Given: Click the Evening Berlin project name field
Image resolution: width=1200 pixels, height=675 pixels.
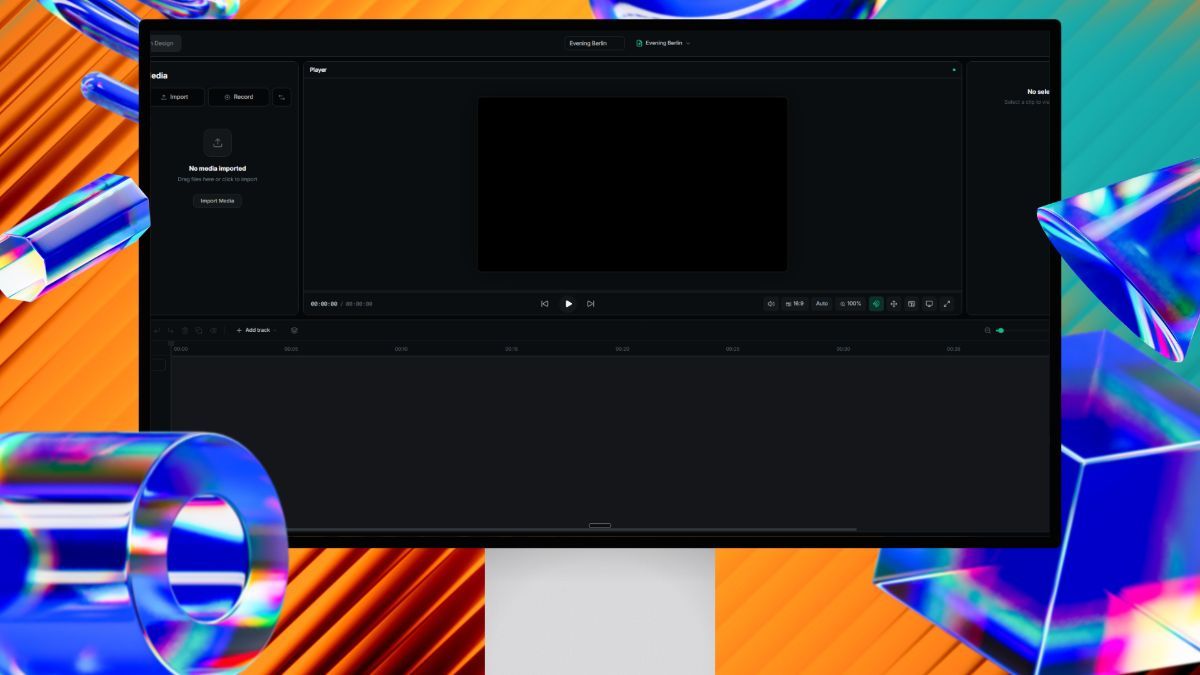Looking at the screenshot, I should click(594, 43).
